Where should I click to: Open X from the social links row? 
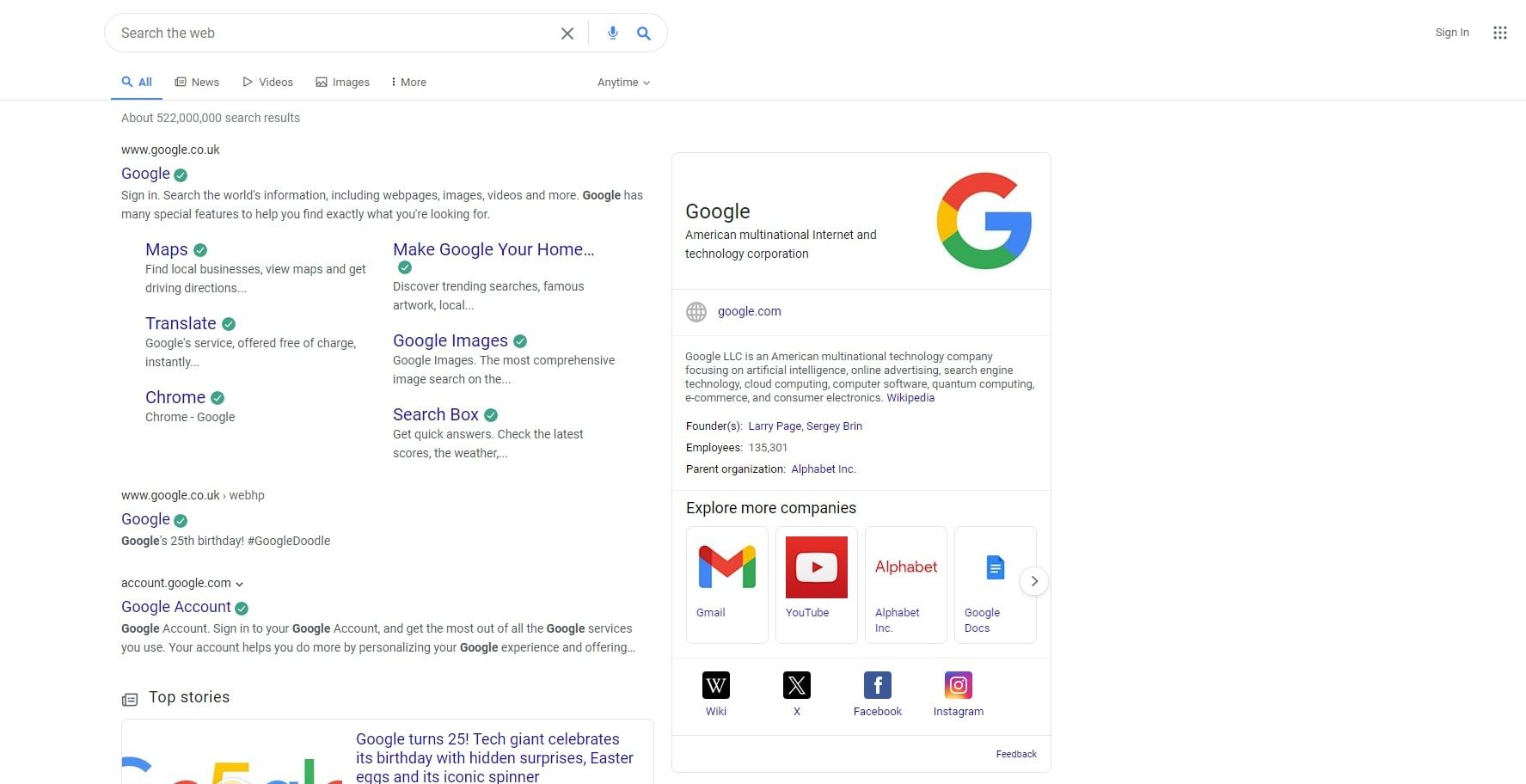pos(796,685)
